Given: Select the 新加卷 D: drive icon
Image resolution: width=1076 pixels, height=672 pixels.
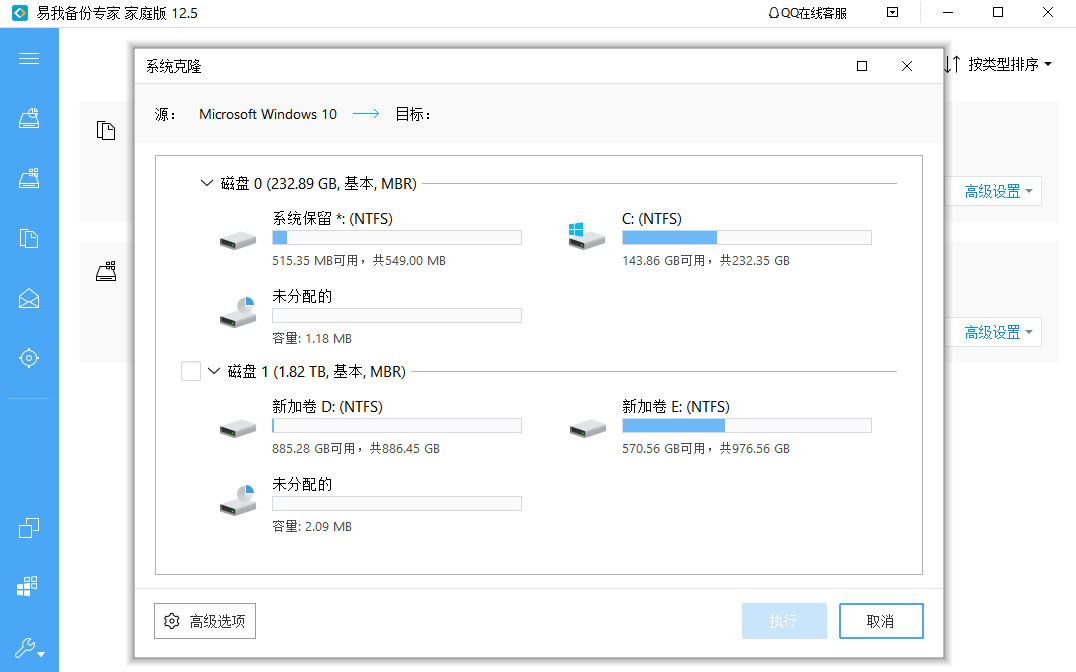Looking at the screenshot, I should tap(237, 425).
